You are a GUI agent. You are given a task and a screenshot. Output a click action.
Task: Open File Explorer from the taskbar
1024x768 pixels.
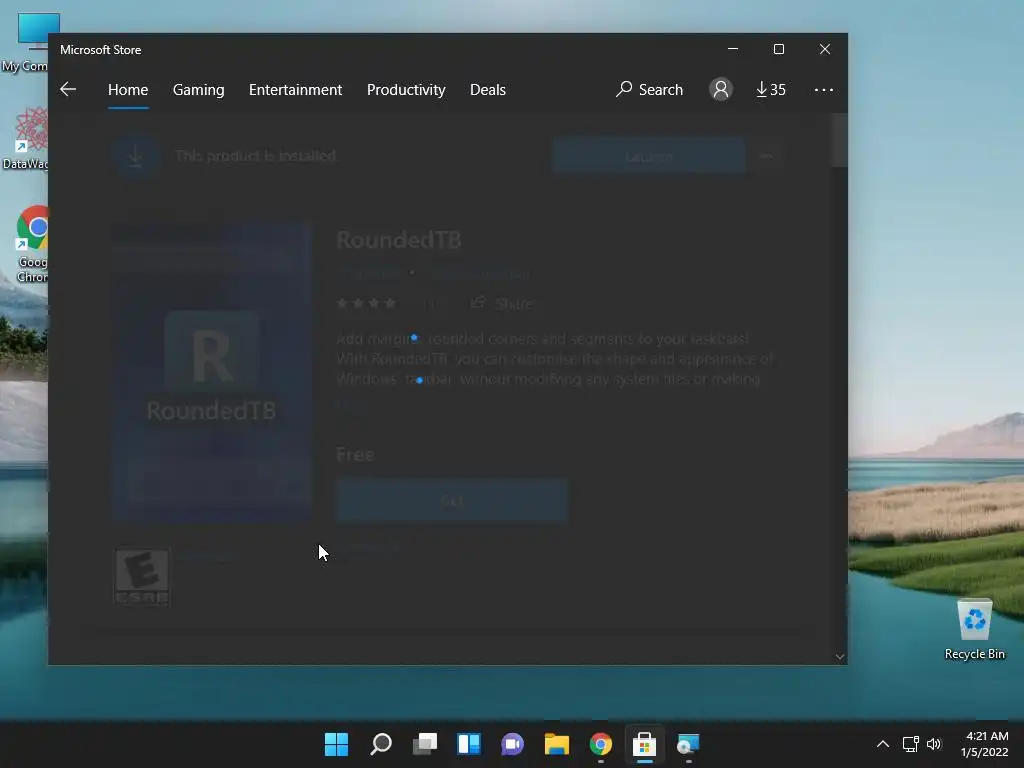(x=556, y=744)
